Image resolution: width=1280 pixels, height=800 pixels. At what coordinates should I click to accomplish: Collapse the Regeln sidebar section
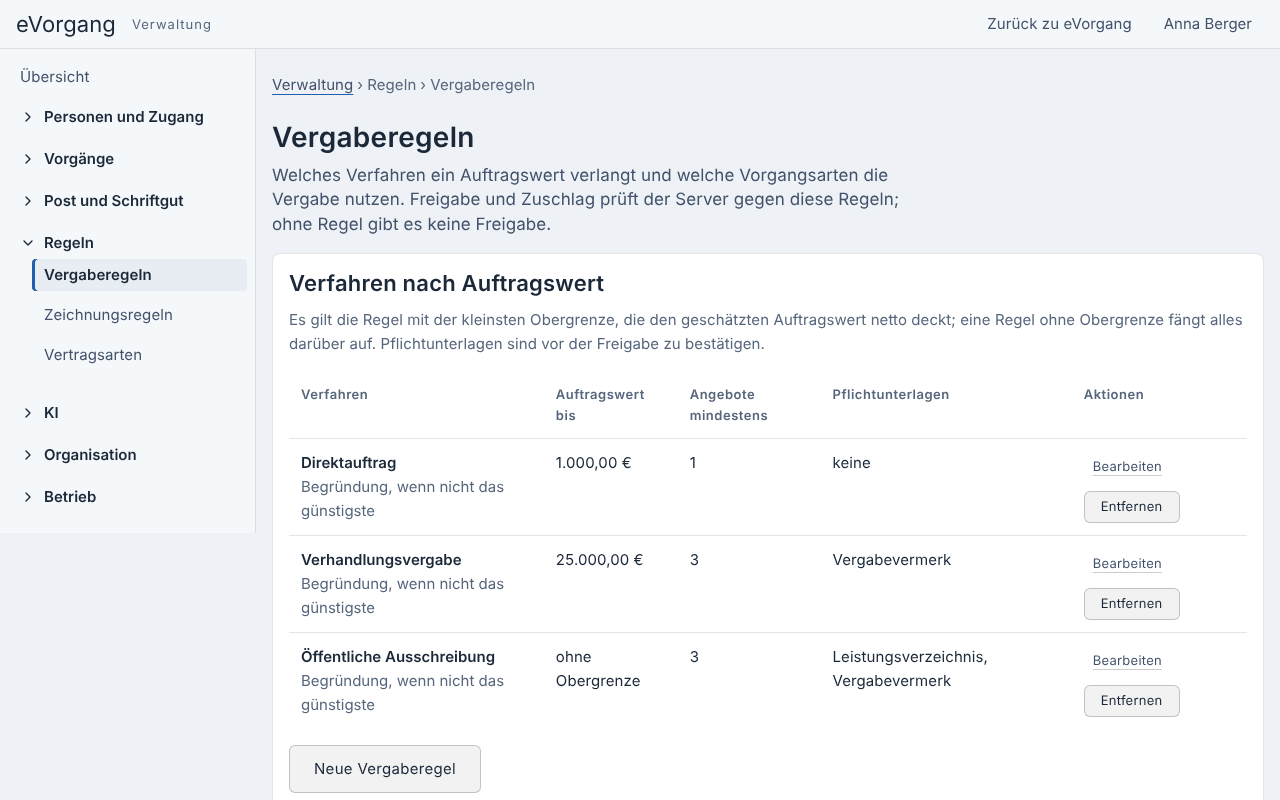pyautogui.click(x=127, y=243)
